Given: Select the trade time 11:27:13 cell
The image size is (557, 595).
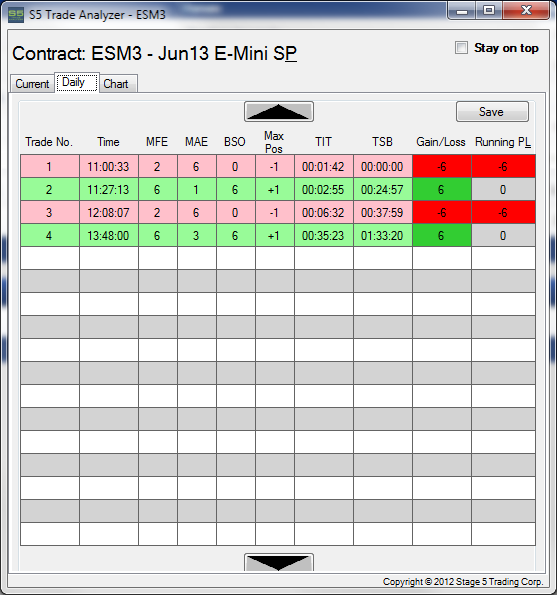Looking at the screenshot, I should coord(109,189).
